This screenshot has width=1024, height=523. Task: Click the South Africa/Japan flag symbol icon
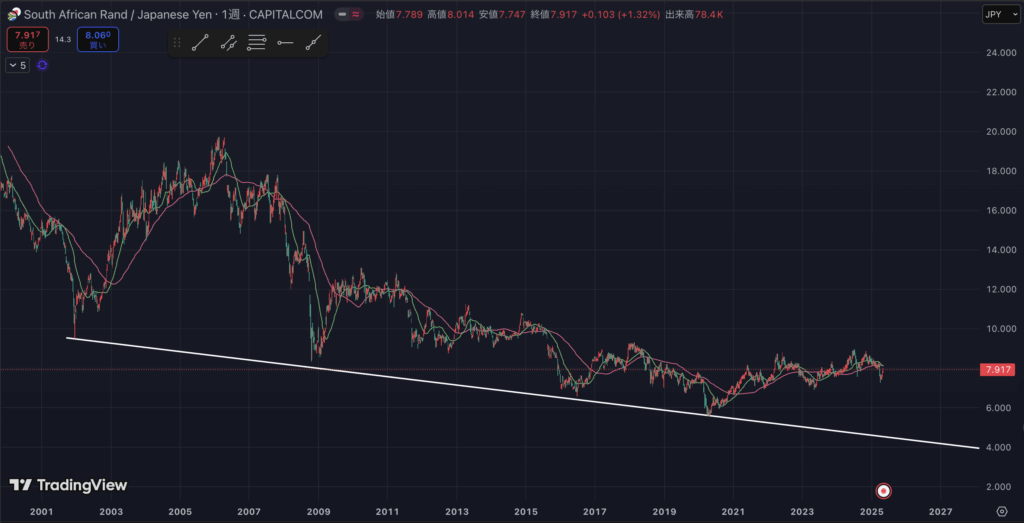14,14
